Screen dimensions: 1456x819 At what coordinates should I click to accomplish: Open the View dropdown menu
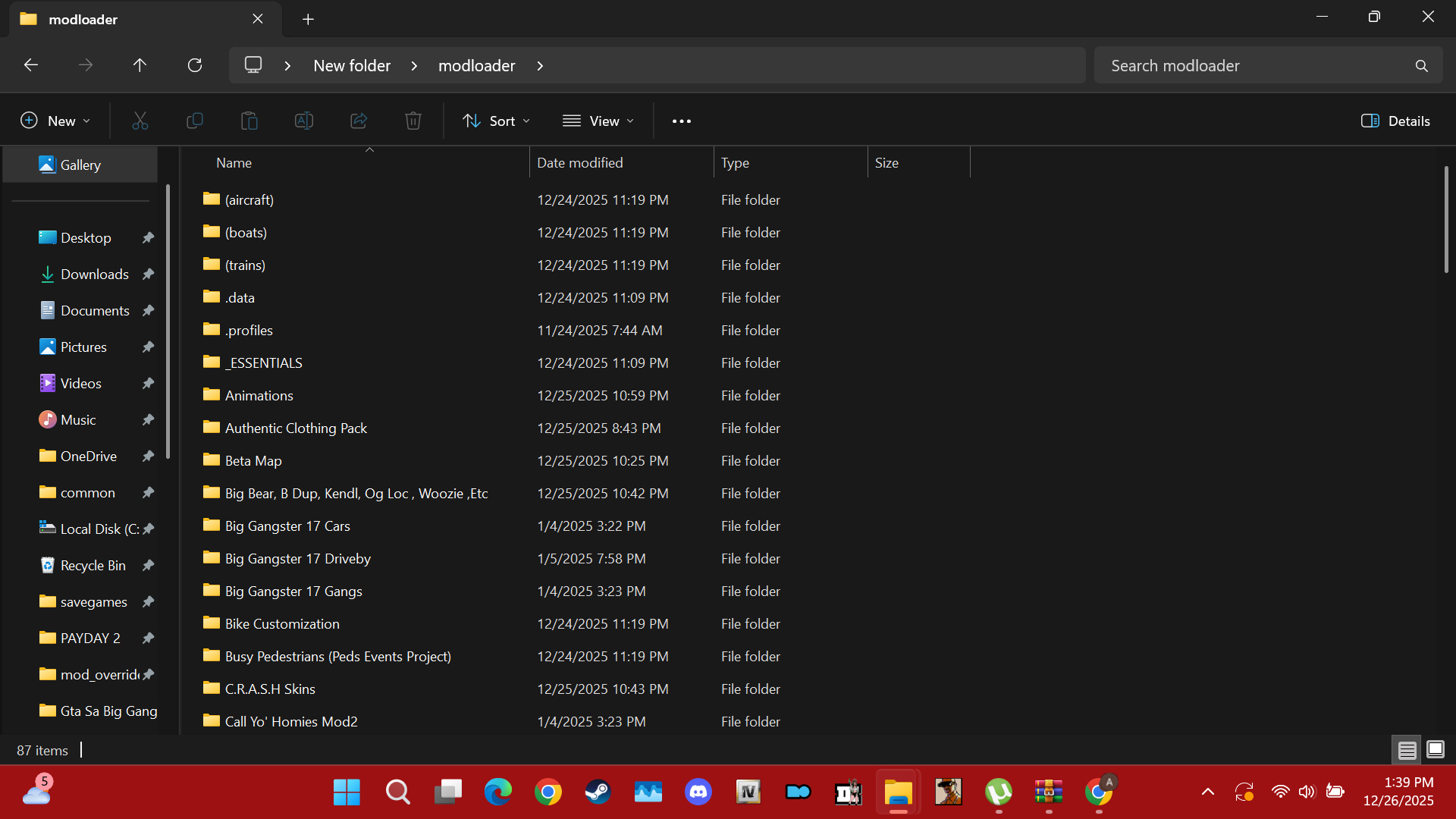pos(598,121)
